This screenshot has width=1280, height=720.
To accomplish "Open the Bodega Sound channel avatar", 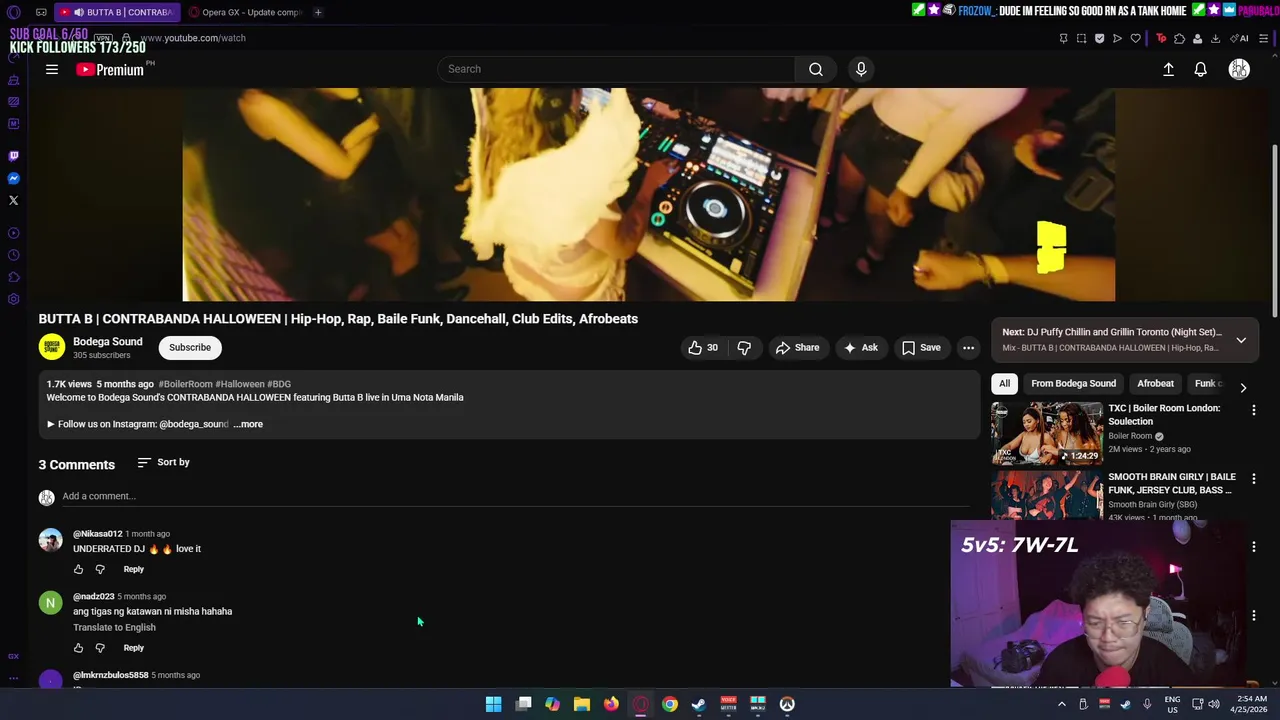I will [52, 347].
